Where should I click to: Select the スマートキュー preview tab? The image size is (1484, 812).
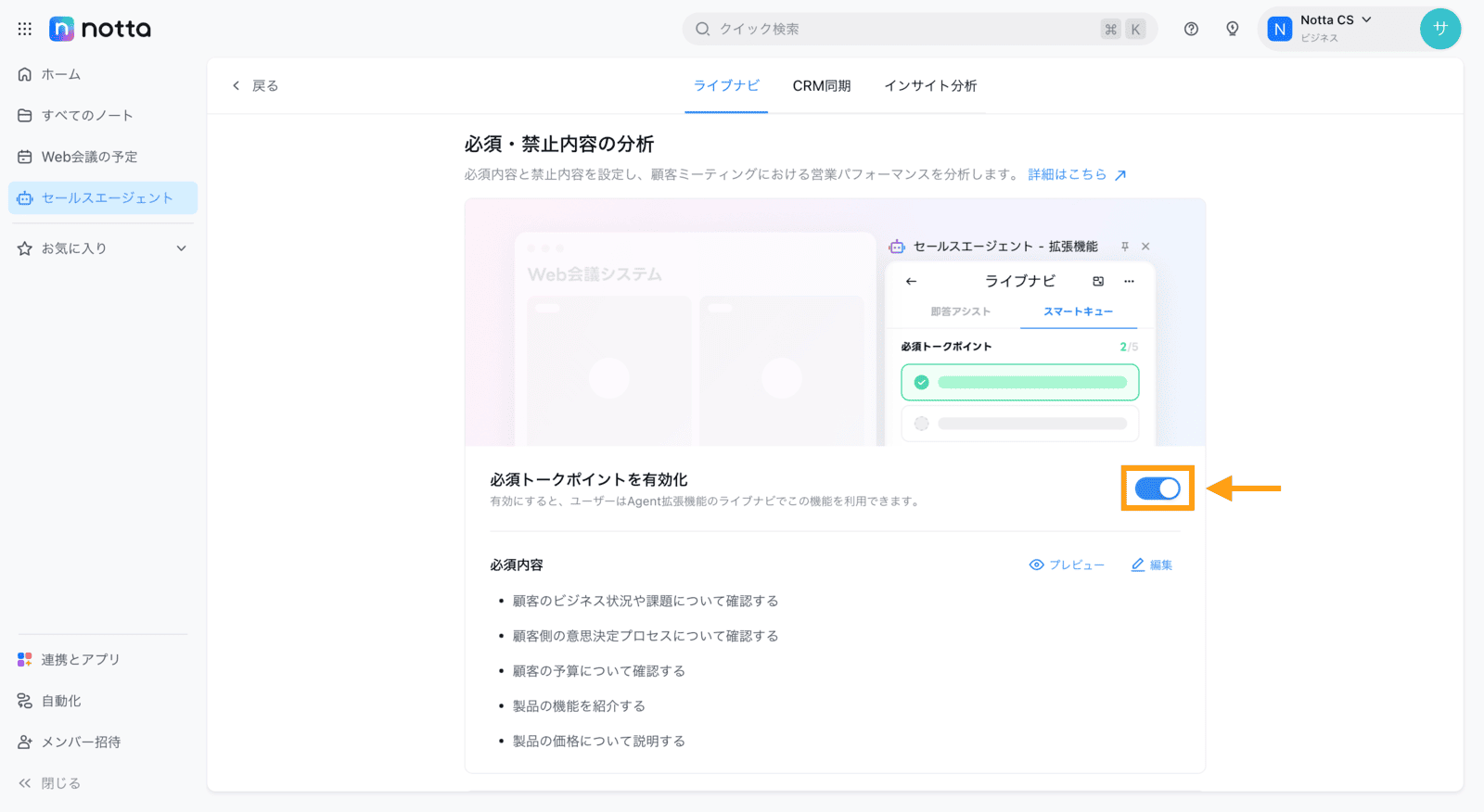(1078, 311)
